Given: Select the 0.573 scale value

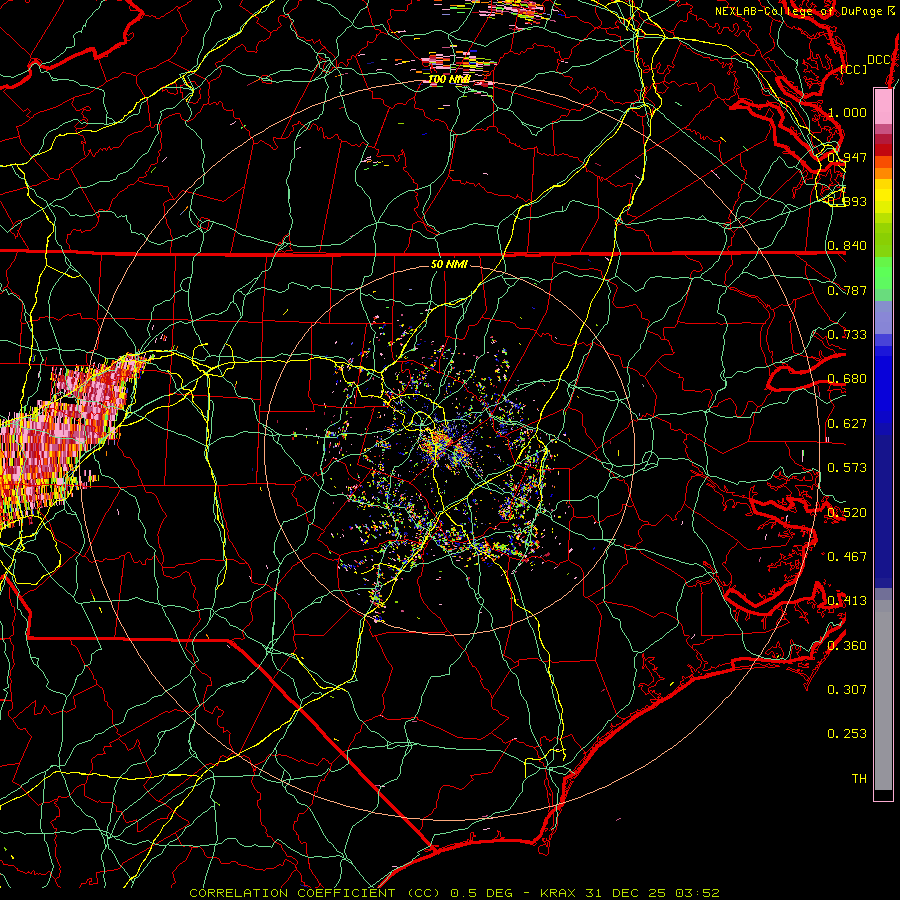Looking at the screenshot, I should tap(847, 467).
